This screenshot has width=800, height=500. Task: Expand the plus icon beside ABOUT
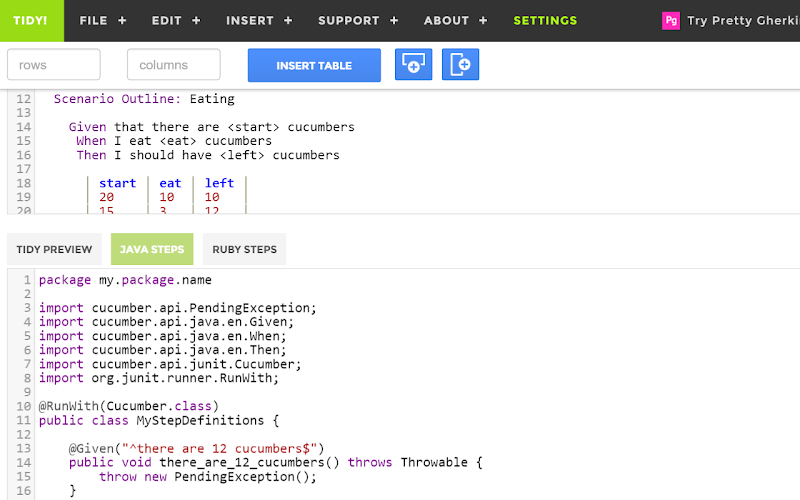[x=483, y=20]
